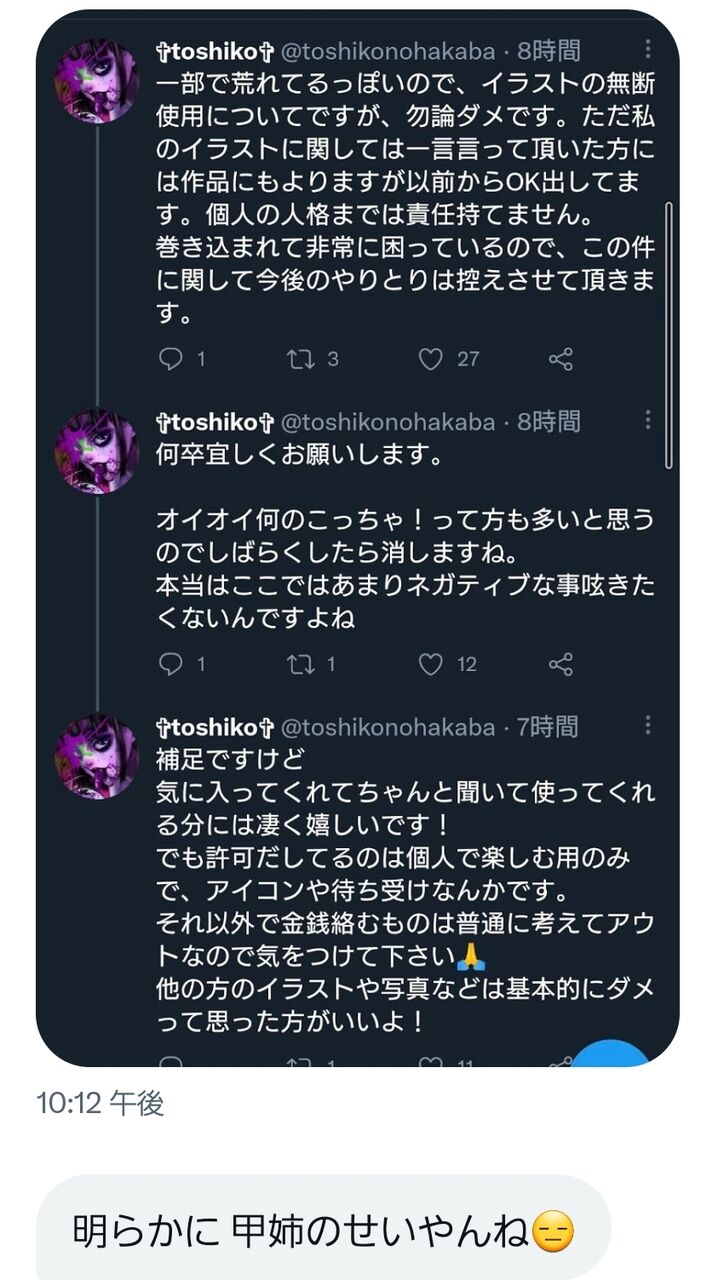
Task: Click the 7時間 timestamp on third tweet
Action: click(x=548, y=727)
